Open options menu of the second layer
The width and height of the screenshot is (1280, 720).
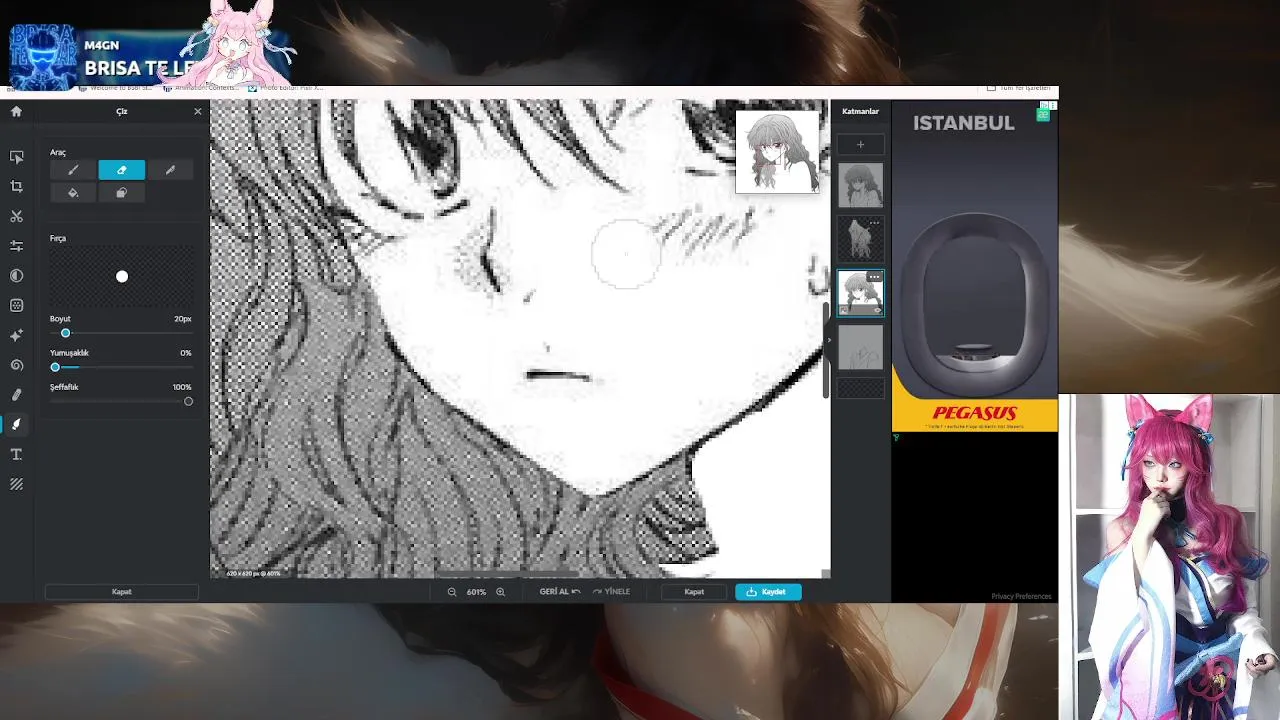click(874, 223)
